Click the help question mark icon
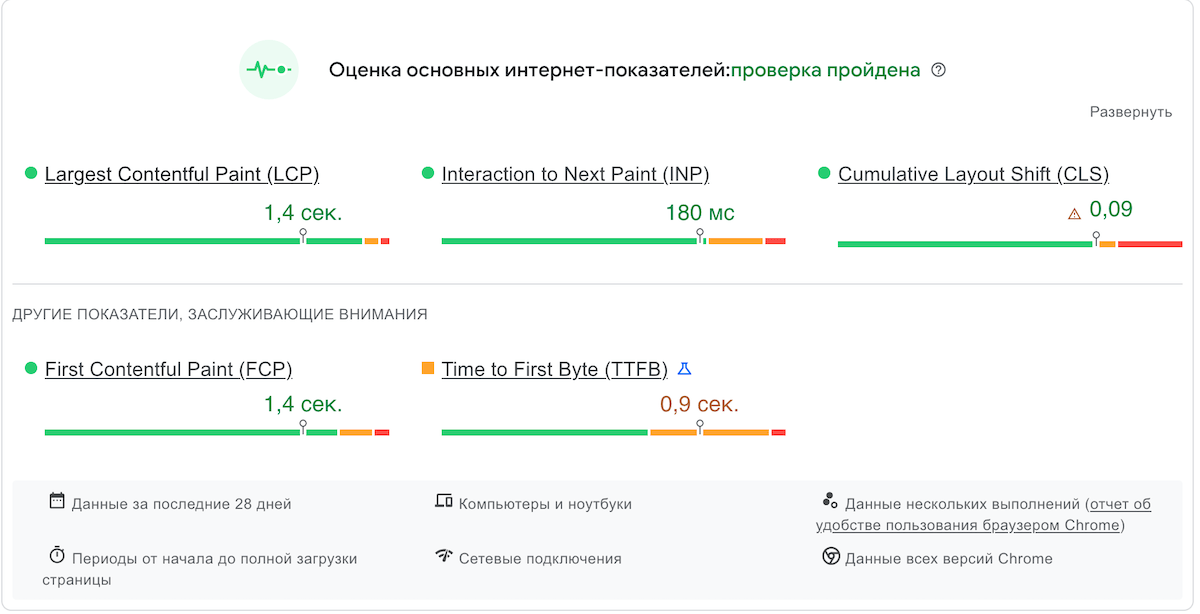This screenshot has height=614, width=1200. [938, 70]
